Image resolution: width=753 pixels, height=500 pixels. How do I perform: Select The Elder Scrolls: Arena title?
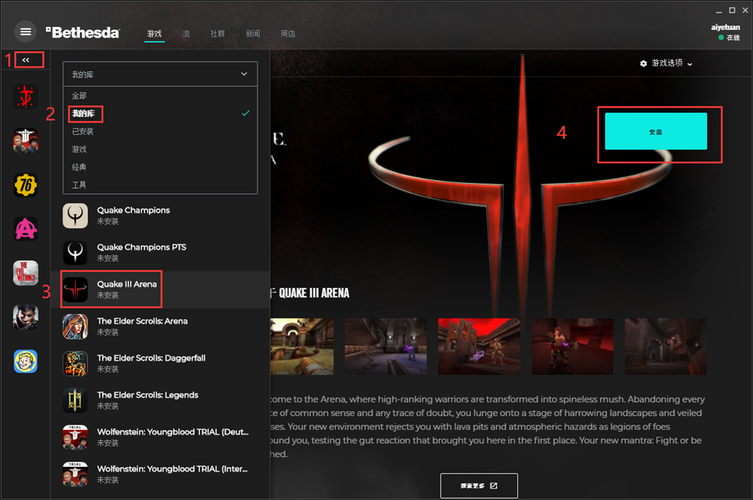click(142, 321)
